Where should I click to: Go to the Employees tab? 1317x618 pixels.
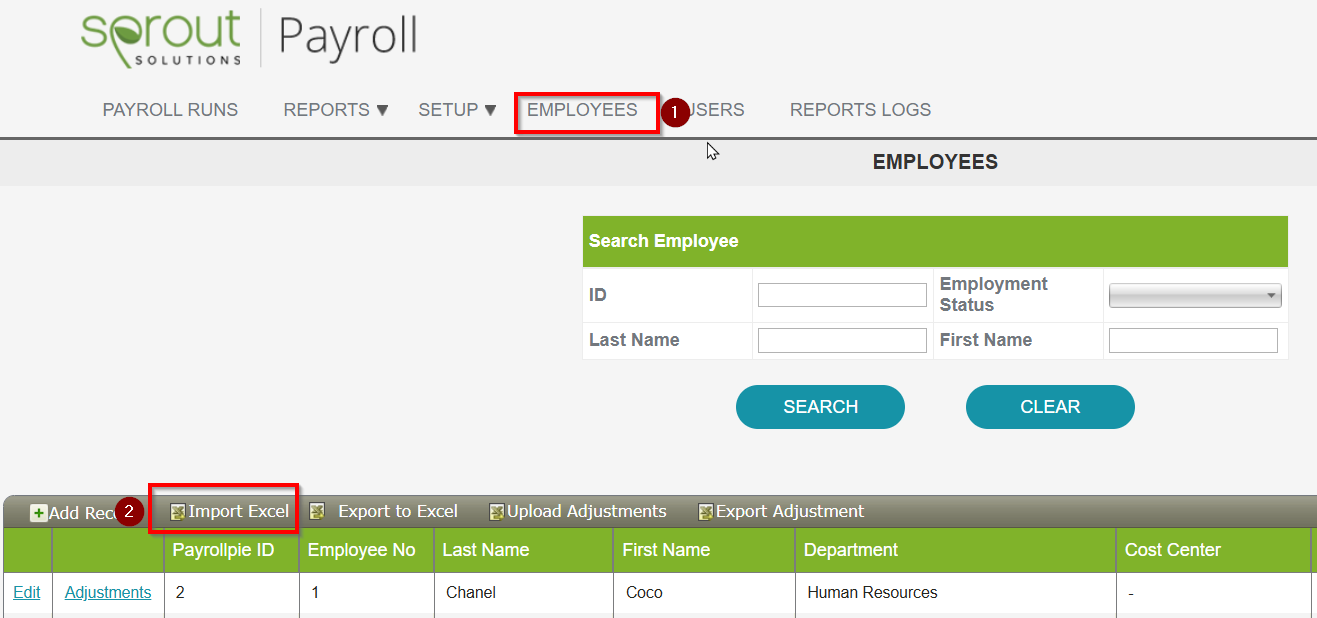coord(582,110)
